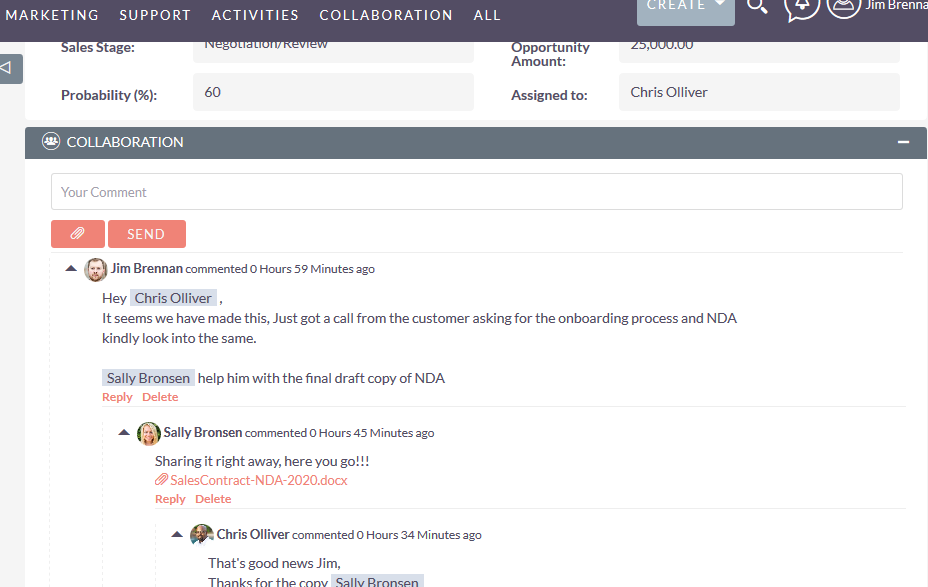Viewport: 928px width, 587px height.
Task: Click in the Your Comment field
Action: (x=476, y=192)
